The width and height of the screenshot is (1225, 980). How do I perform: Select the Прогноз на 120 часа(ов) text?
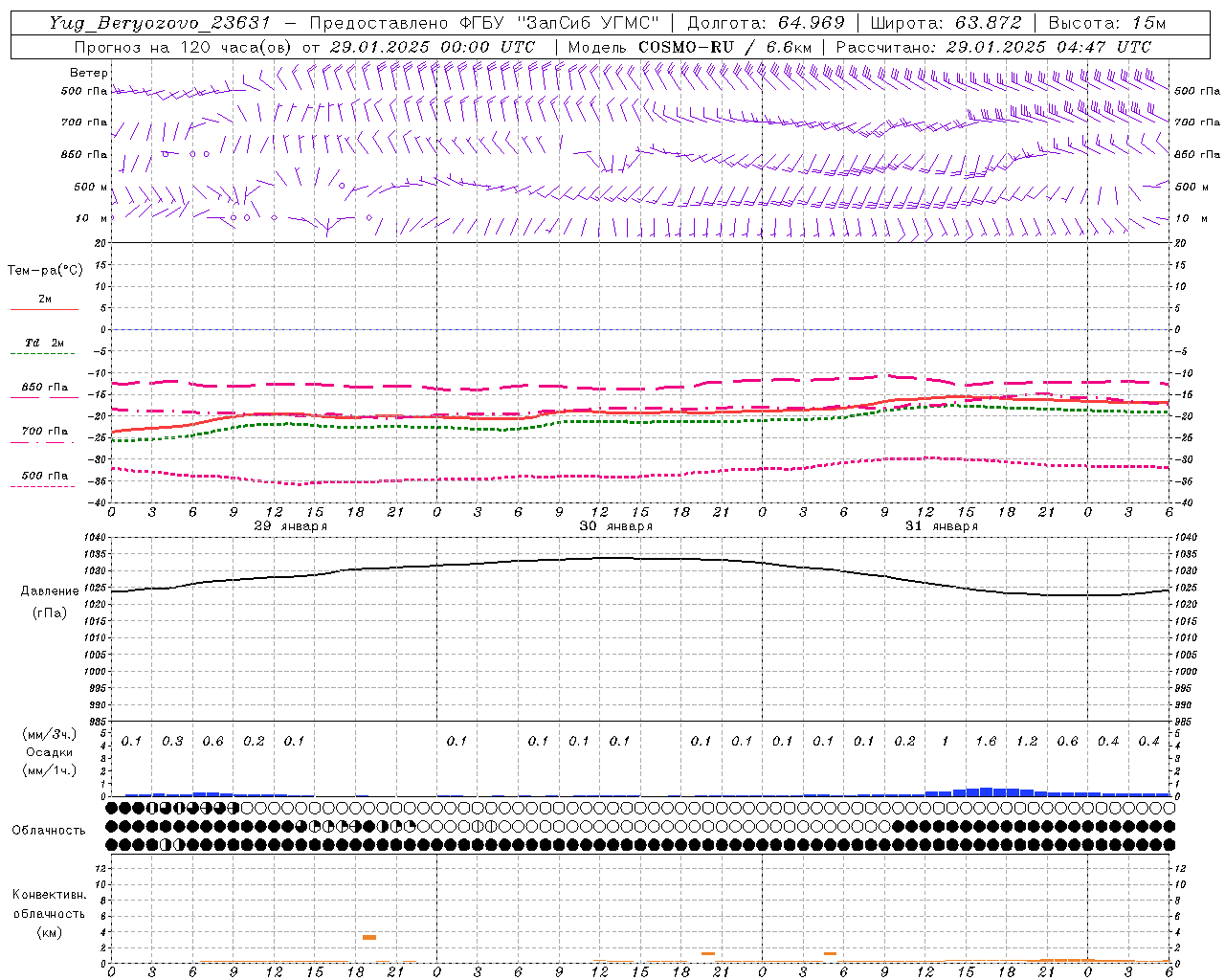tap(184, 47)
